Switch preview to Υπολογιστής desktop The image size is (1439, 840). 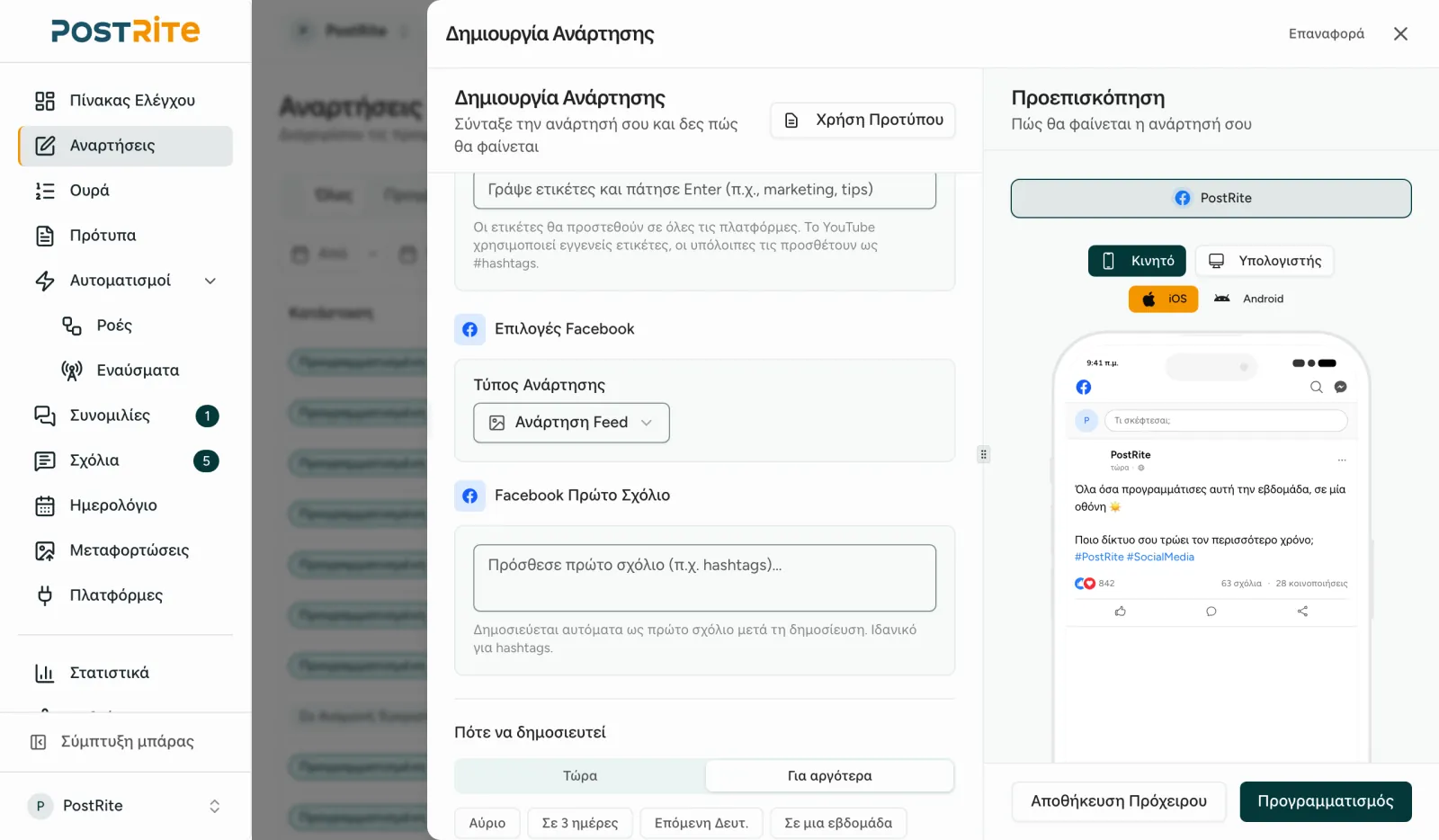1265,261
